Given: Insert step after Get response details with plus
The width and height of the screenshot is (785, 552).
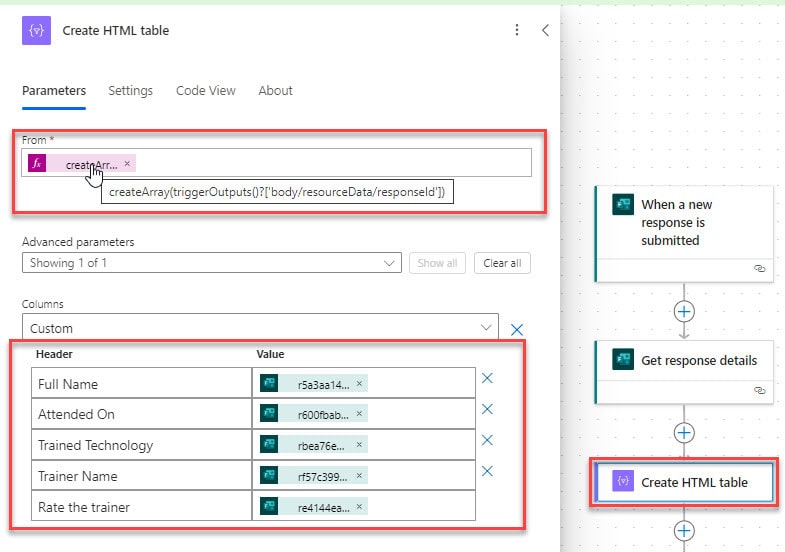Looking at the screenshot, I should [684, 433].
